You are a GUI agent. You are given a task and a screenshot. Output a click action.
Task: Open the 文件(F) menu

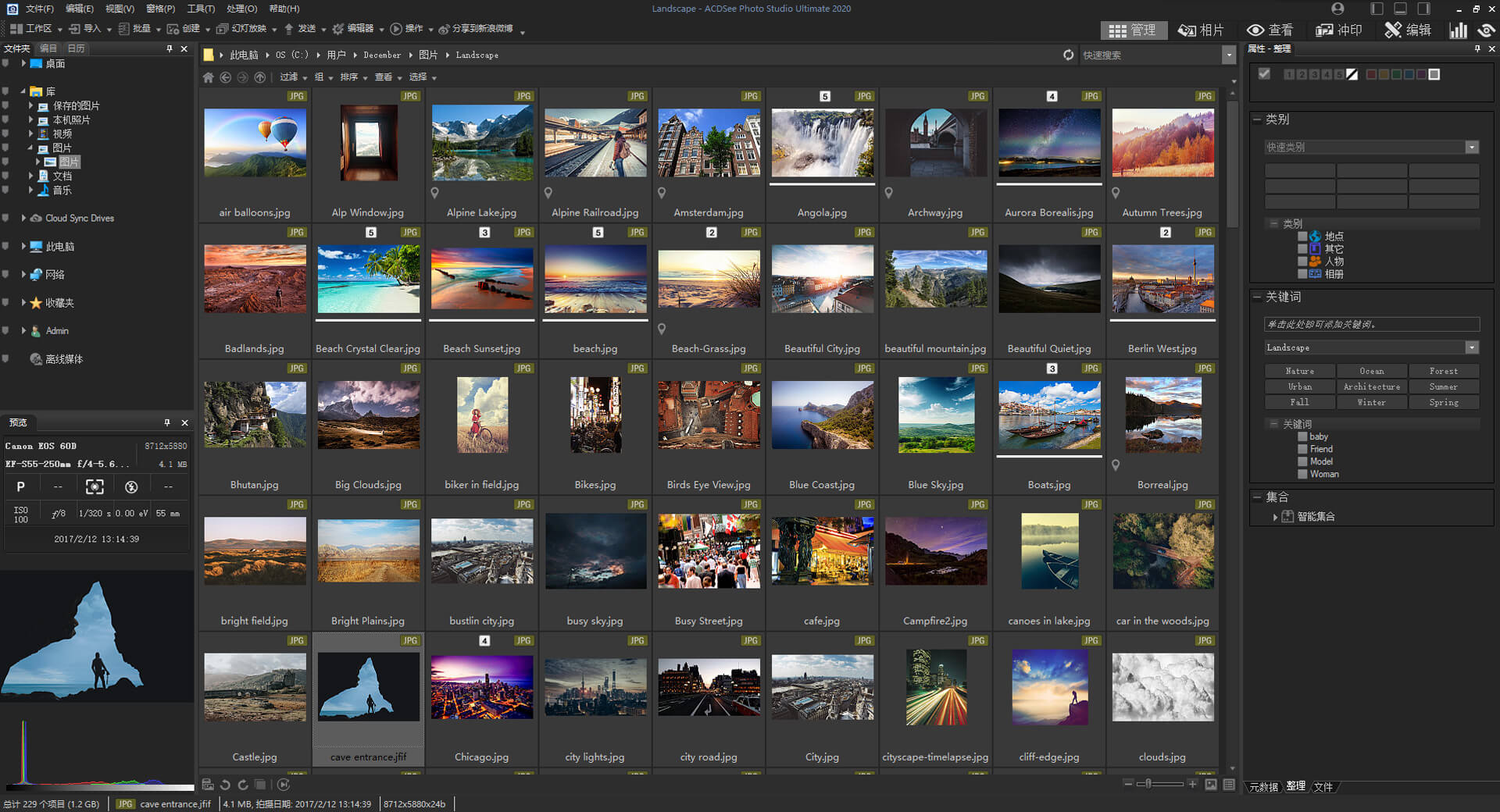point(40,9)
